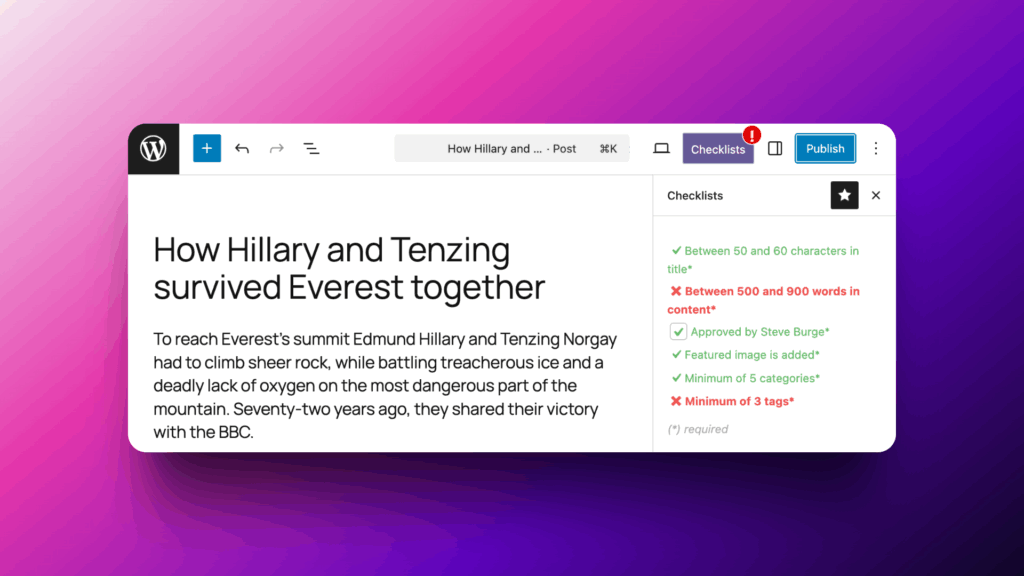Toggle the settings sidebar panel icon

click(775, 149)
